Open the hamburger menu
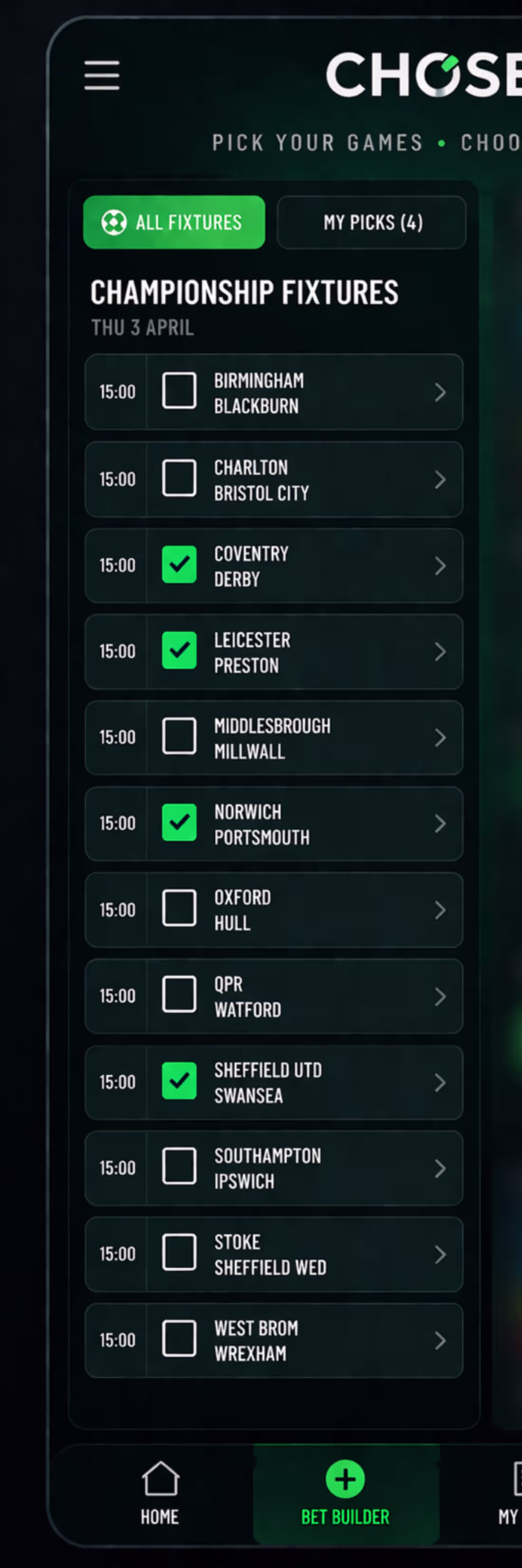 click(x=102, y=75)
